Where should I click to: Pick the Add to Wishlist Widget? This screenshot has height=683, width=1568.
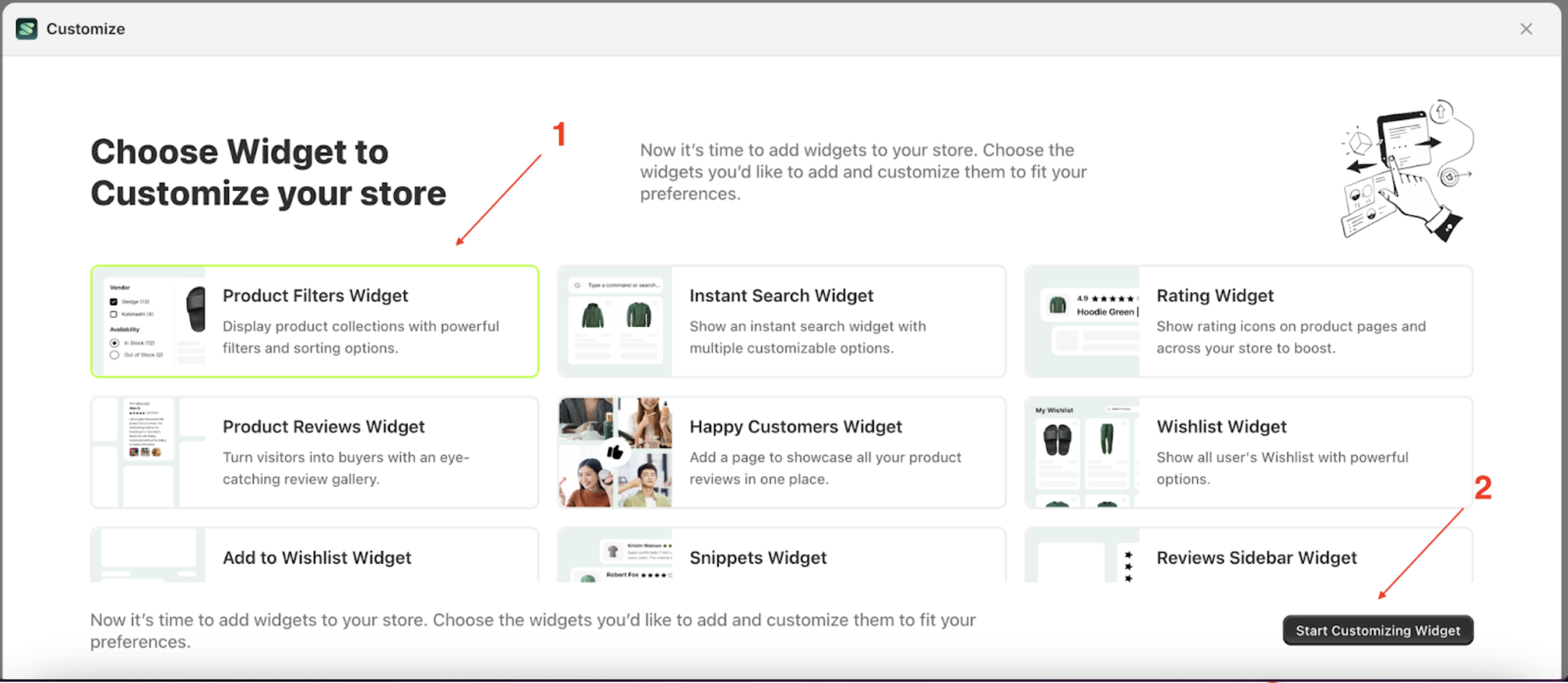tap(316, 557)
